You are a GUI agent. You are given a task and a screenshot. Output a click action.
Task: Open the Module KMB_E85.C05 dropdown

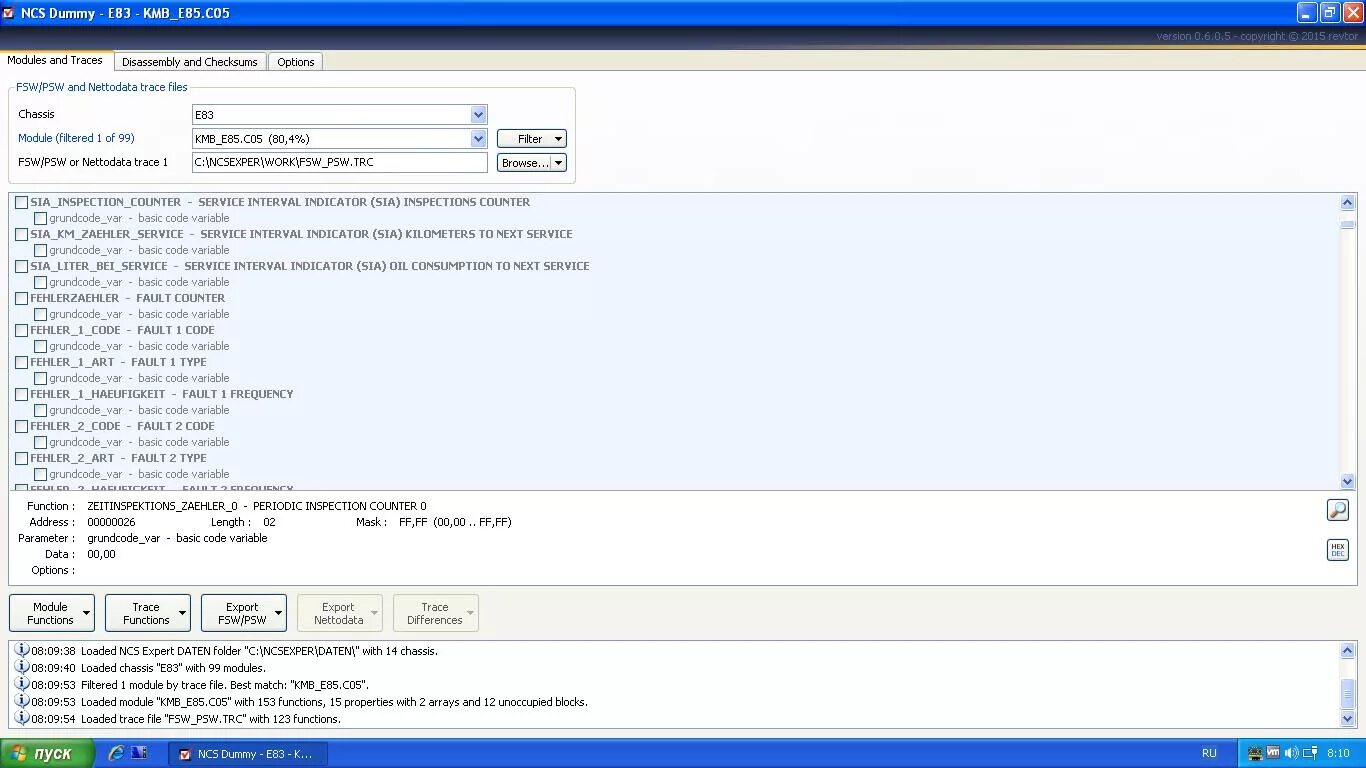point(478,139)
